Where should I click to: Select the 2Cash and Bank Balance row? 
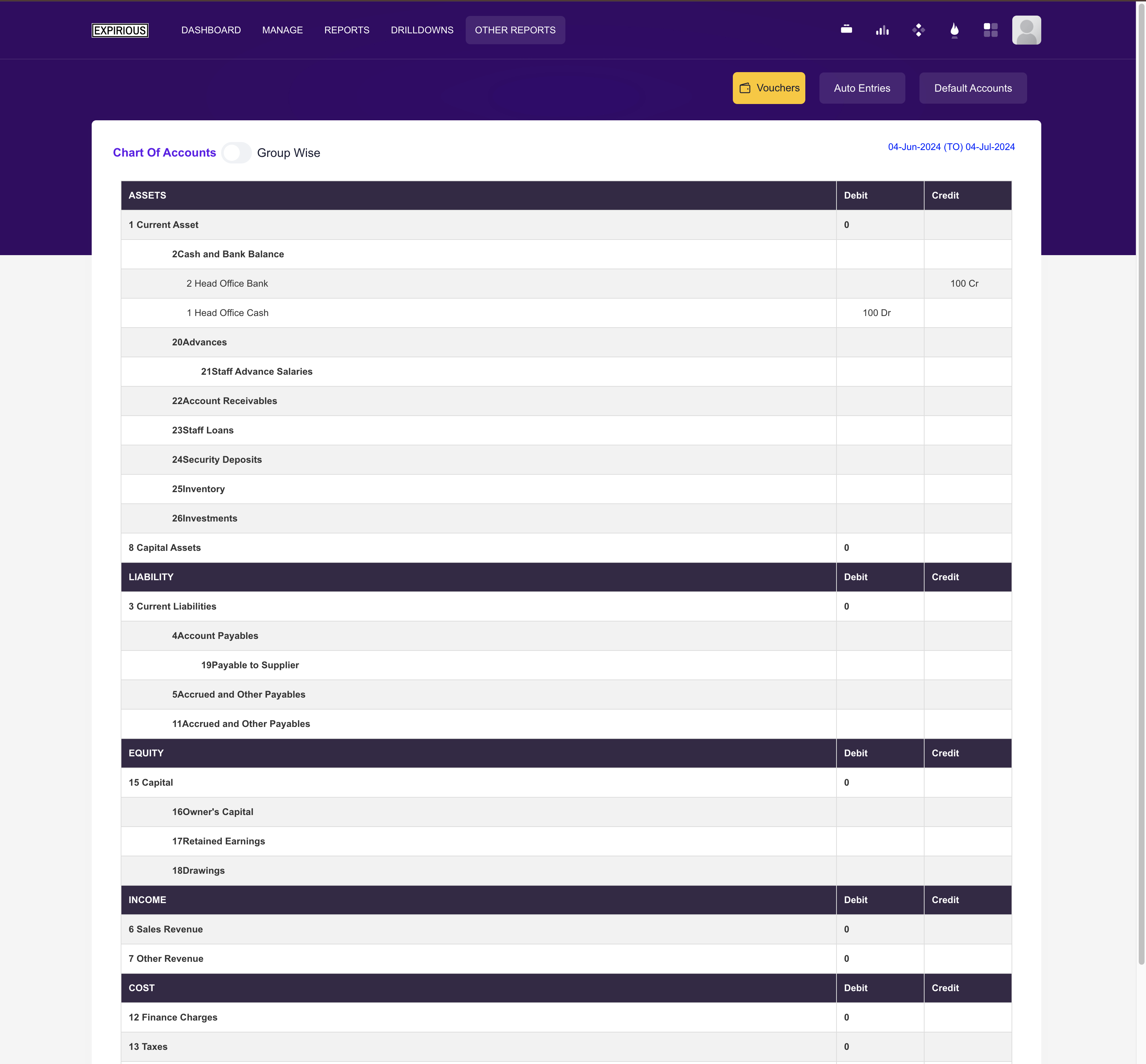tap(566, 254)
